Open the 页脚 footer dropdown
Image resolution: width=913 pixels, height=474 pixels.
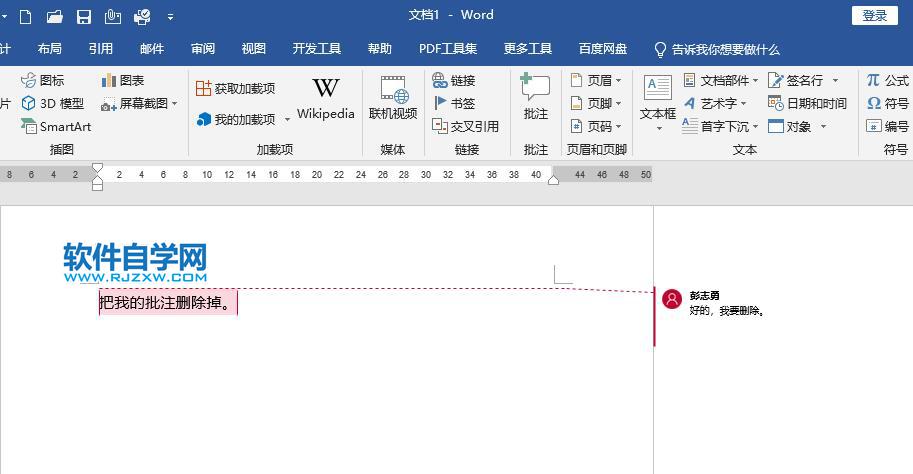(596, 104)
